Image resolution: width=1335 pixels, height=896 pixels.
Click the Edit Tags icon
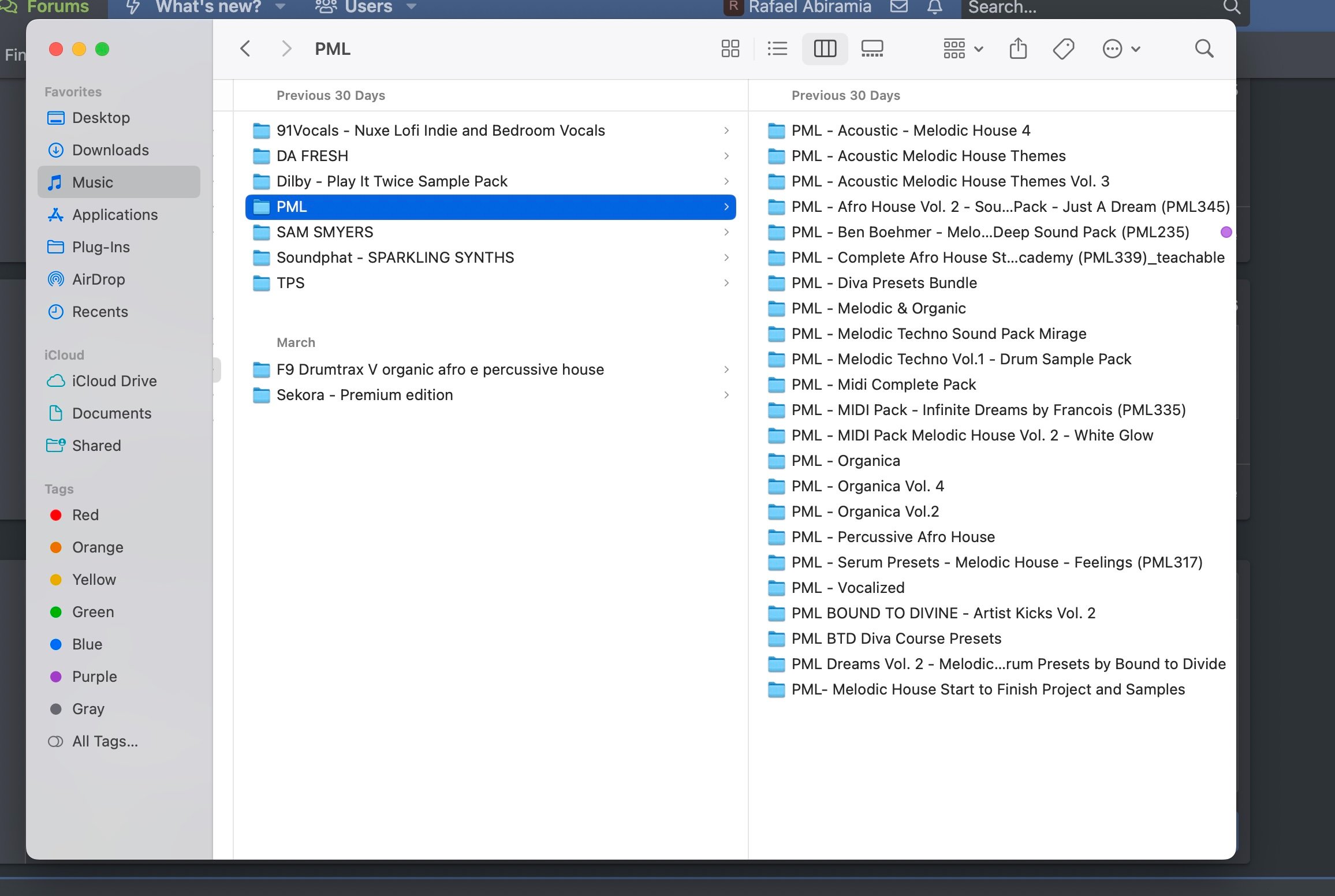[1063, 48]
